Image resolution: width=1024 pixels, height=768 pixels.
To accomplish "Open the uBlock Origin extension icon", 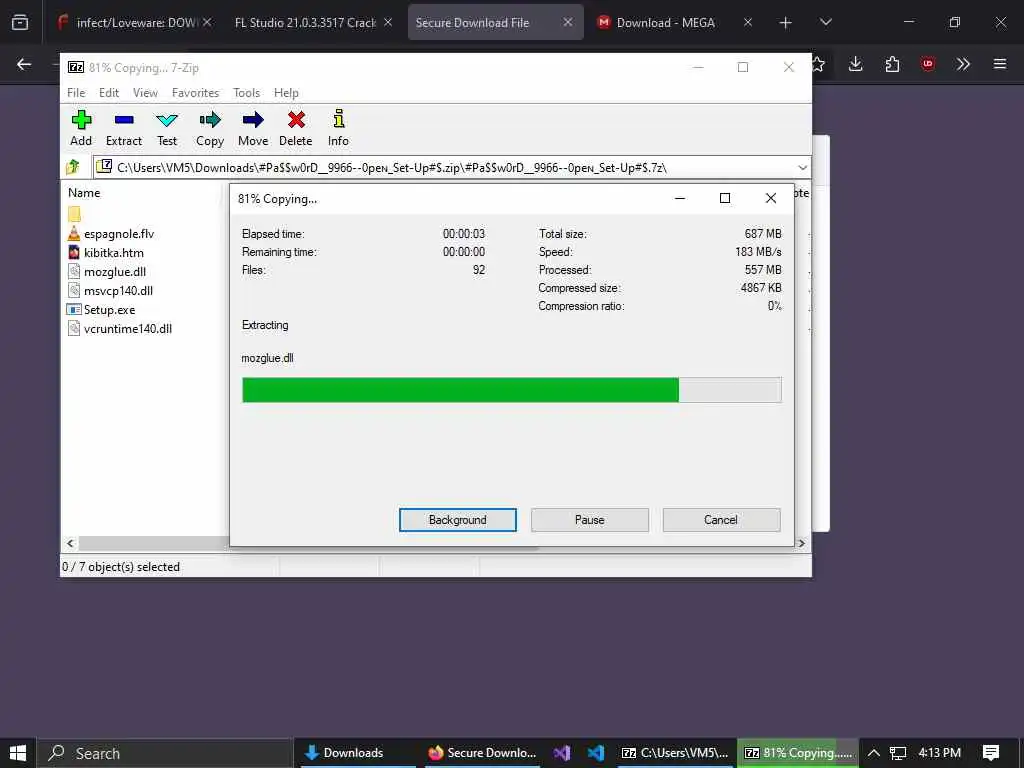I will [x=928, y=64].
